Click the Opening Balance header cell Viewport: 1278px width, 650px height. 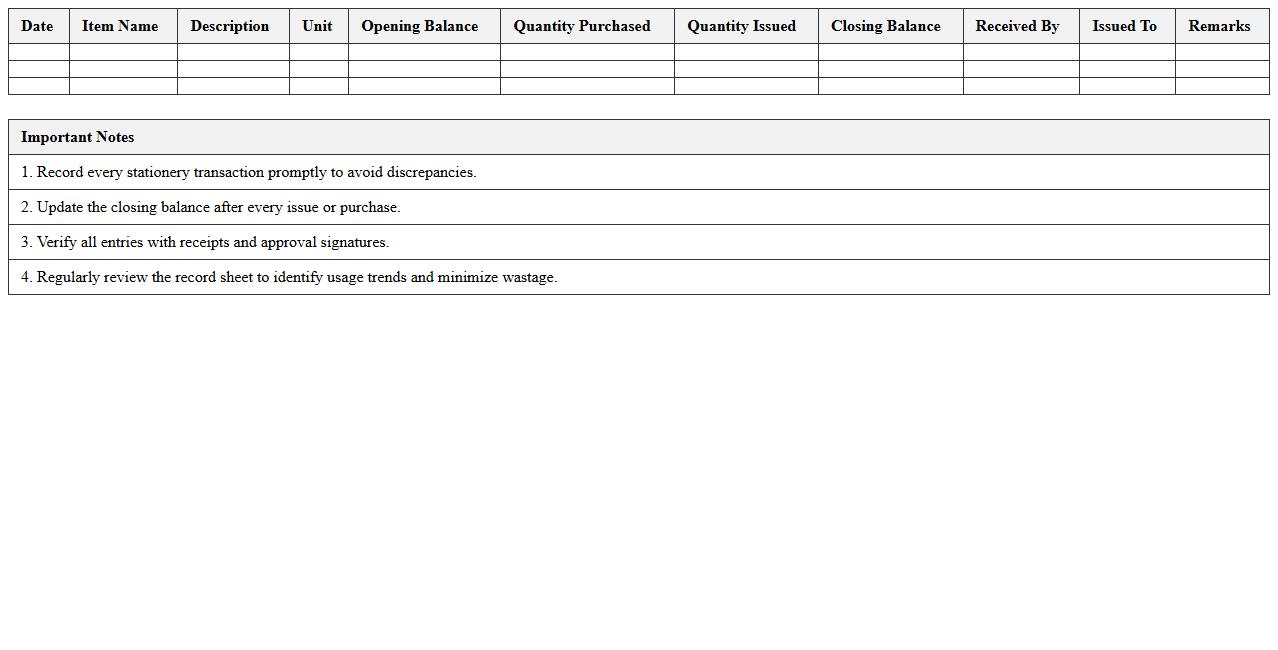coord(420,26)
